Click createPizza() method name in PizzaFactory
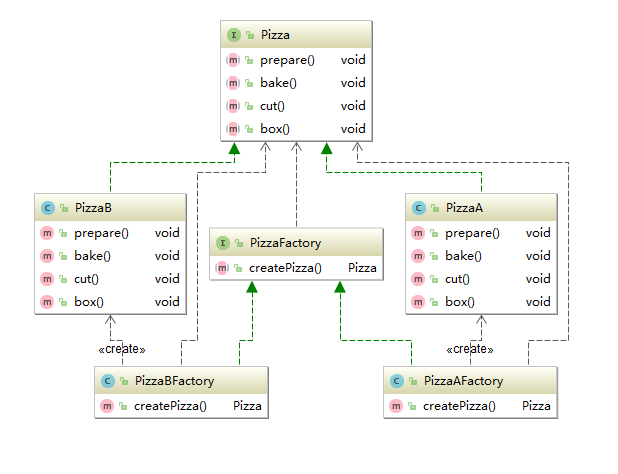Viewport: 618px width, 474px height. click(x=285, y=268)
